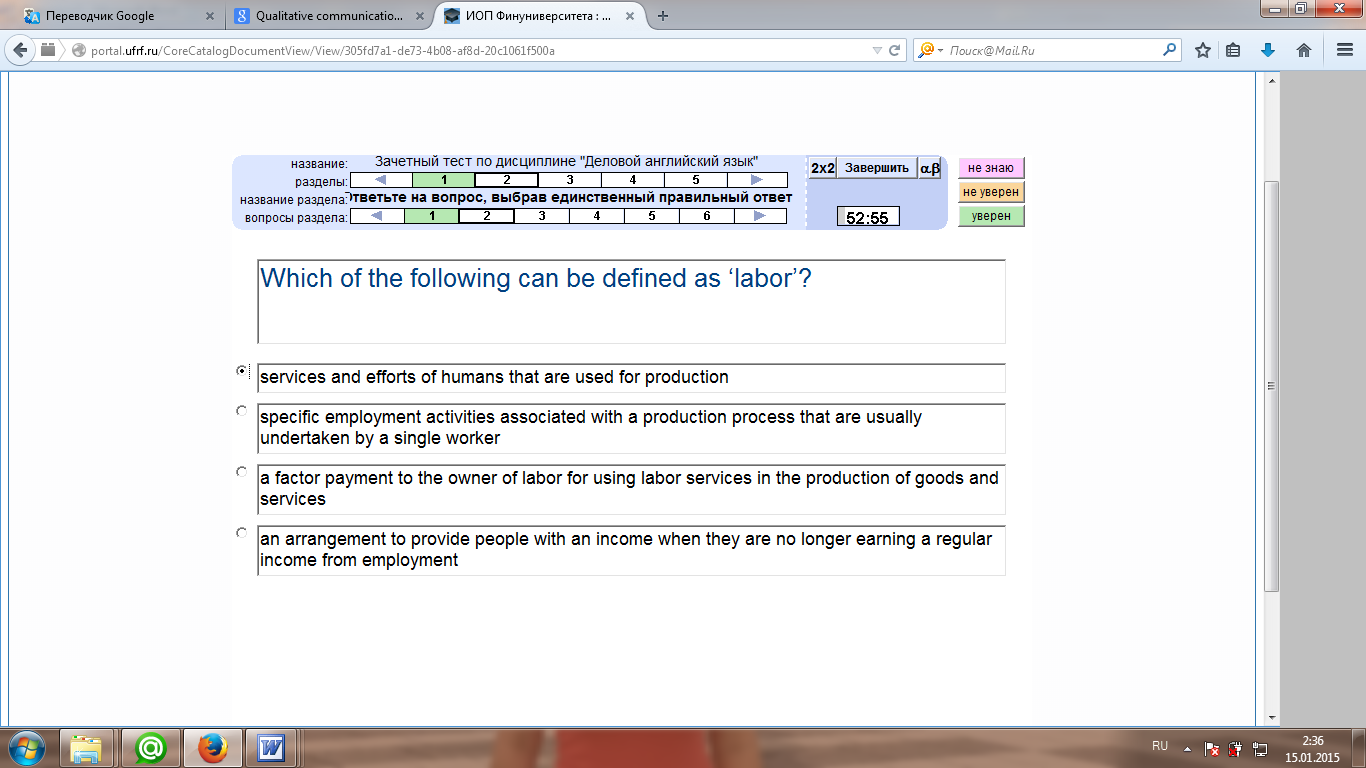Click the page vertical scrollbar thumb

1272,386
